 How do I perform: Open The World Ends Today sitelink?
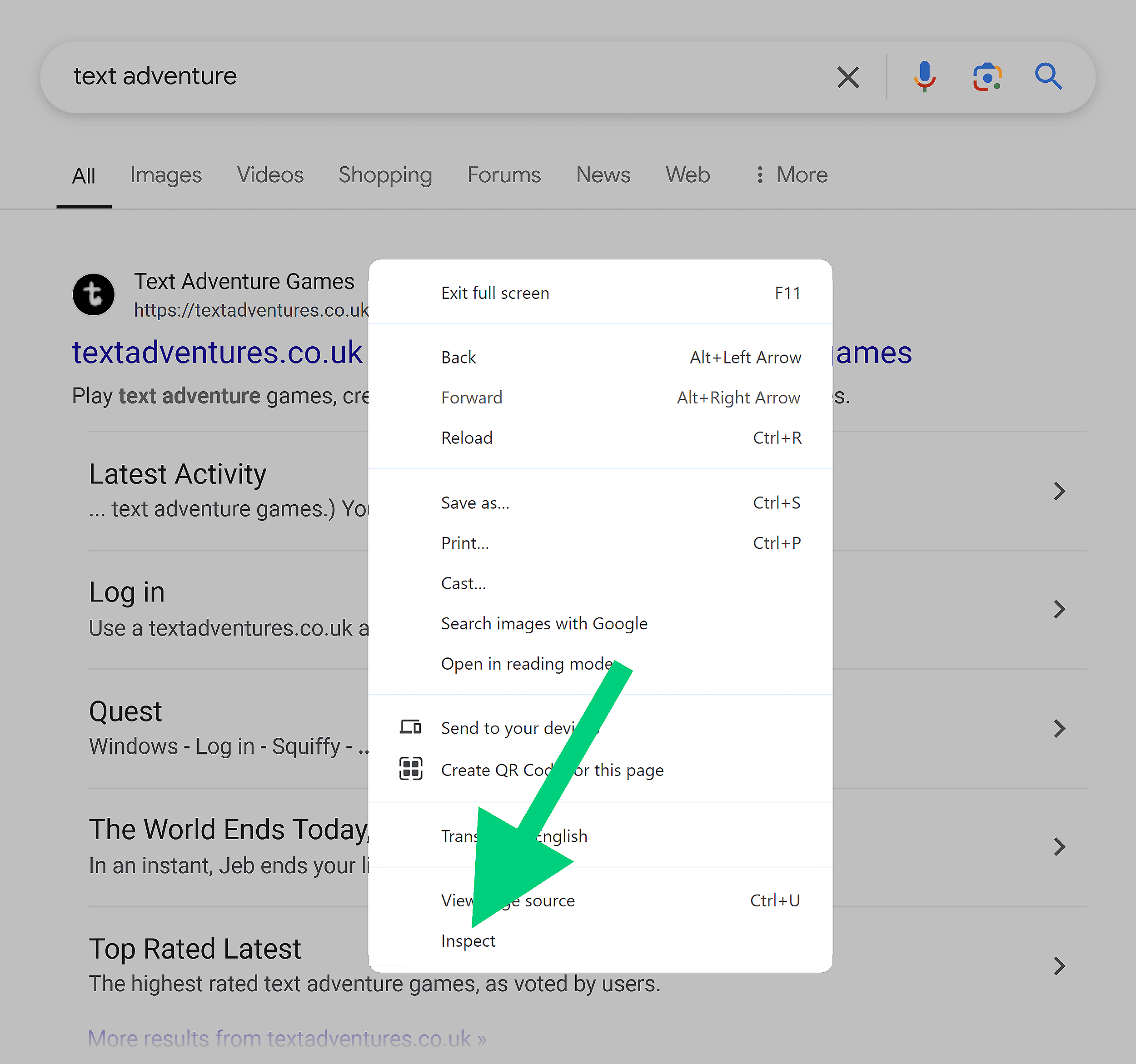click(229, 830)
